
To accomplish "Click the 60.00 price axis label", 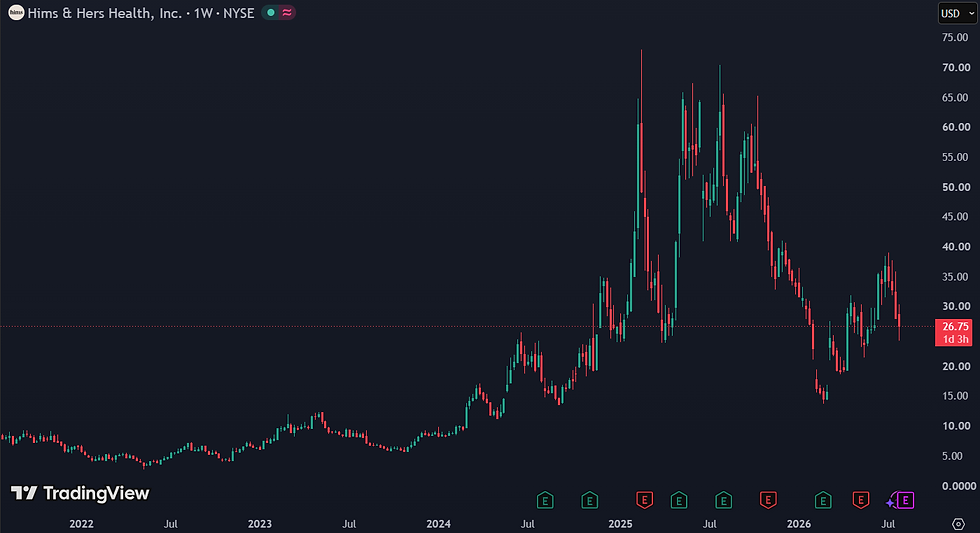I will [x=956, y=127].
